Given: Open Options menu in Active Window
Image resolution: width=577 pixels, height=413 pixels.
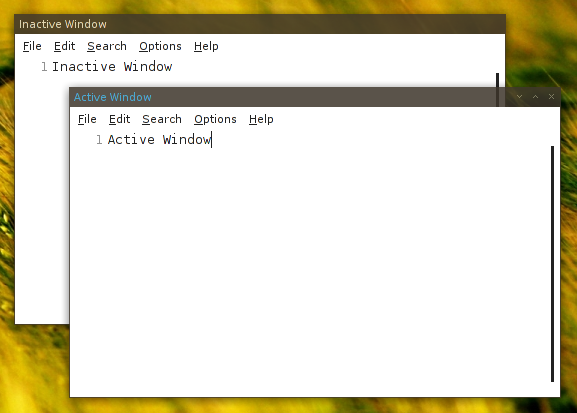Looking at the screenshot, I should 215,119.
